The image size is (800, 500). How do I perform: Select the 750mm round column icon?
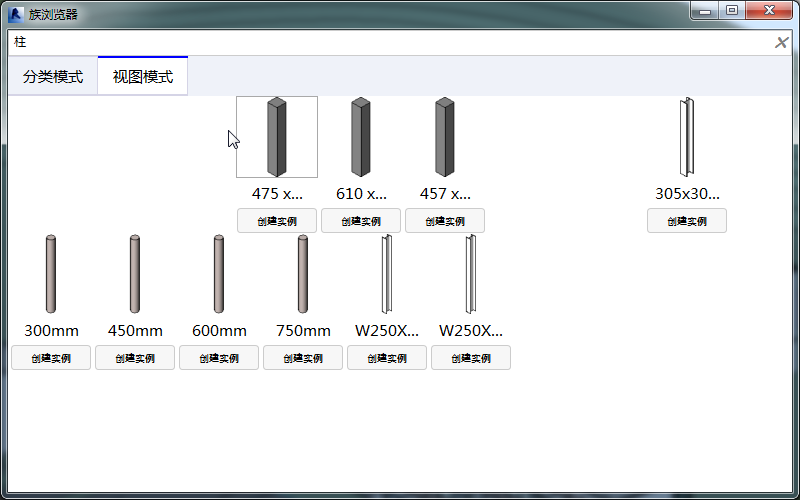click(x=303, y=274)
